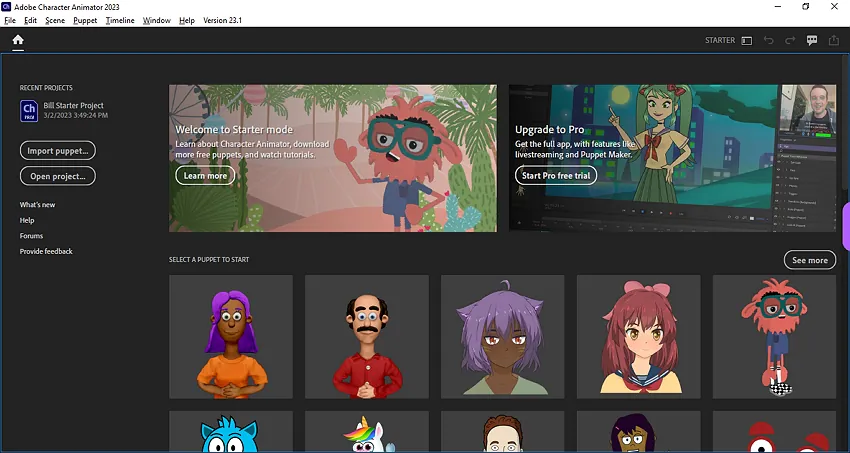Select the red furry monster with glasses puppet

[774, 336]
